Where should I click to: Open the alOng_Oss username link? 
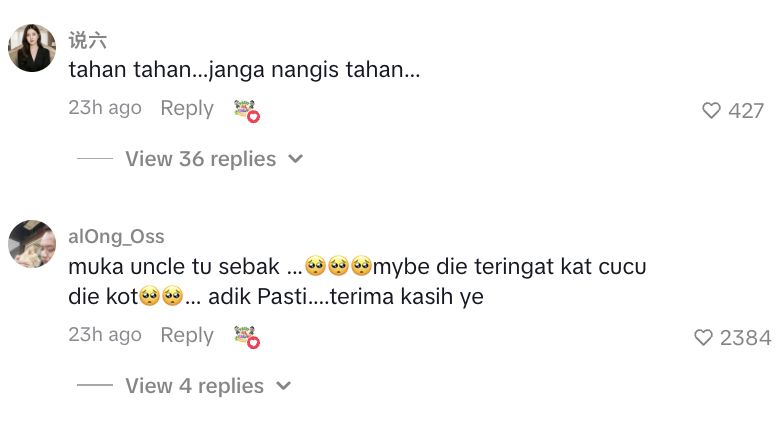point(116,237)
